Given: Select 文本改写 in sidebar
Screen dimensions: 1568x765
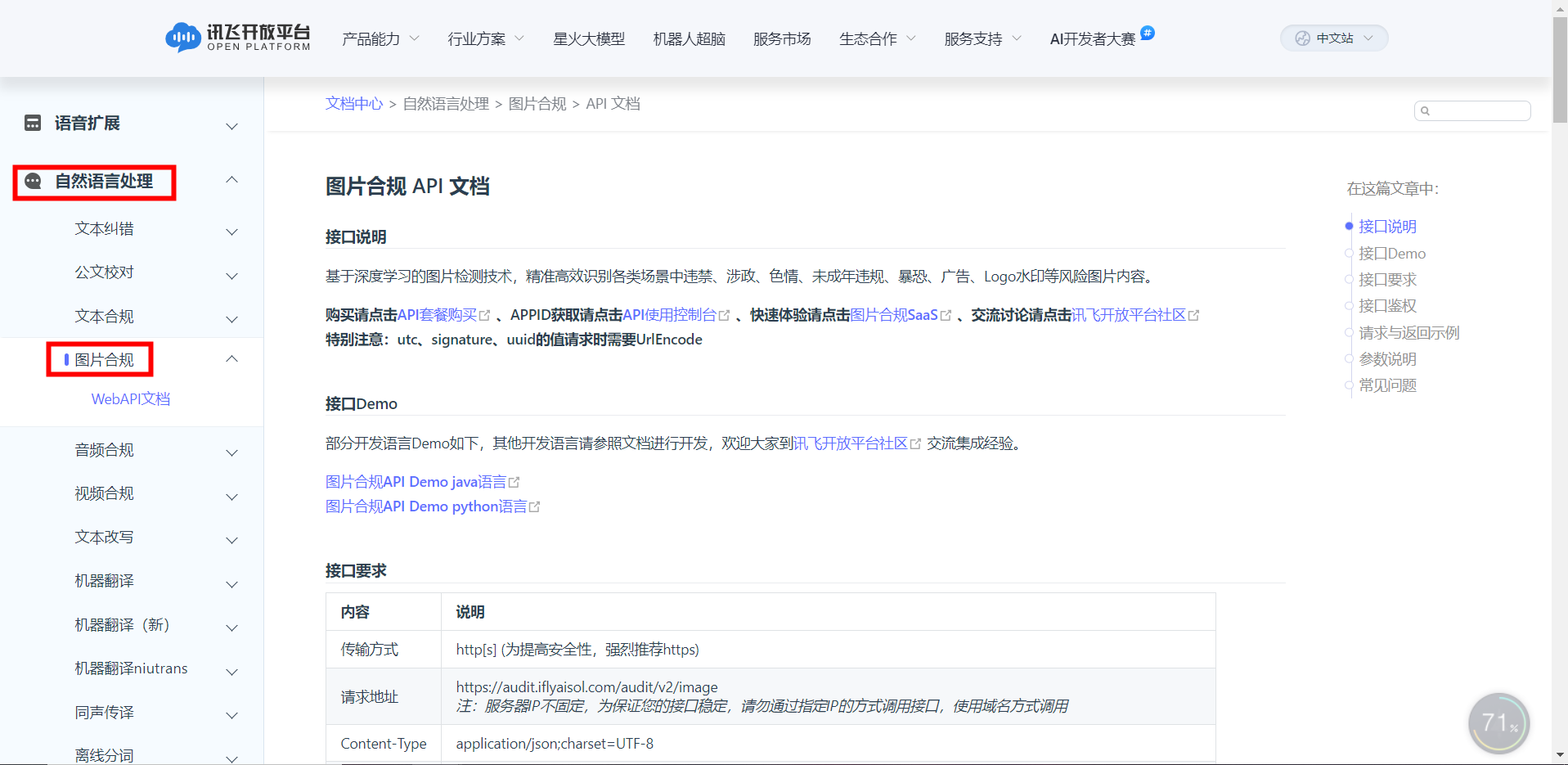Looking at the screenshot, I should (104, 538).
